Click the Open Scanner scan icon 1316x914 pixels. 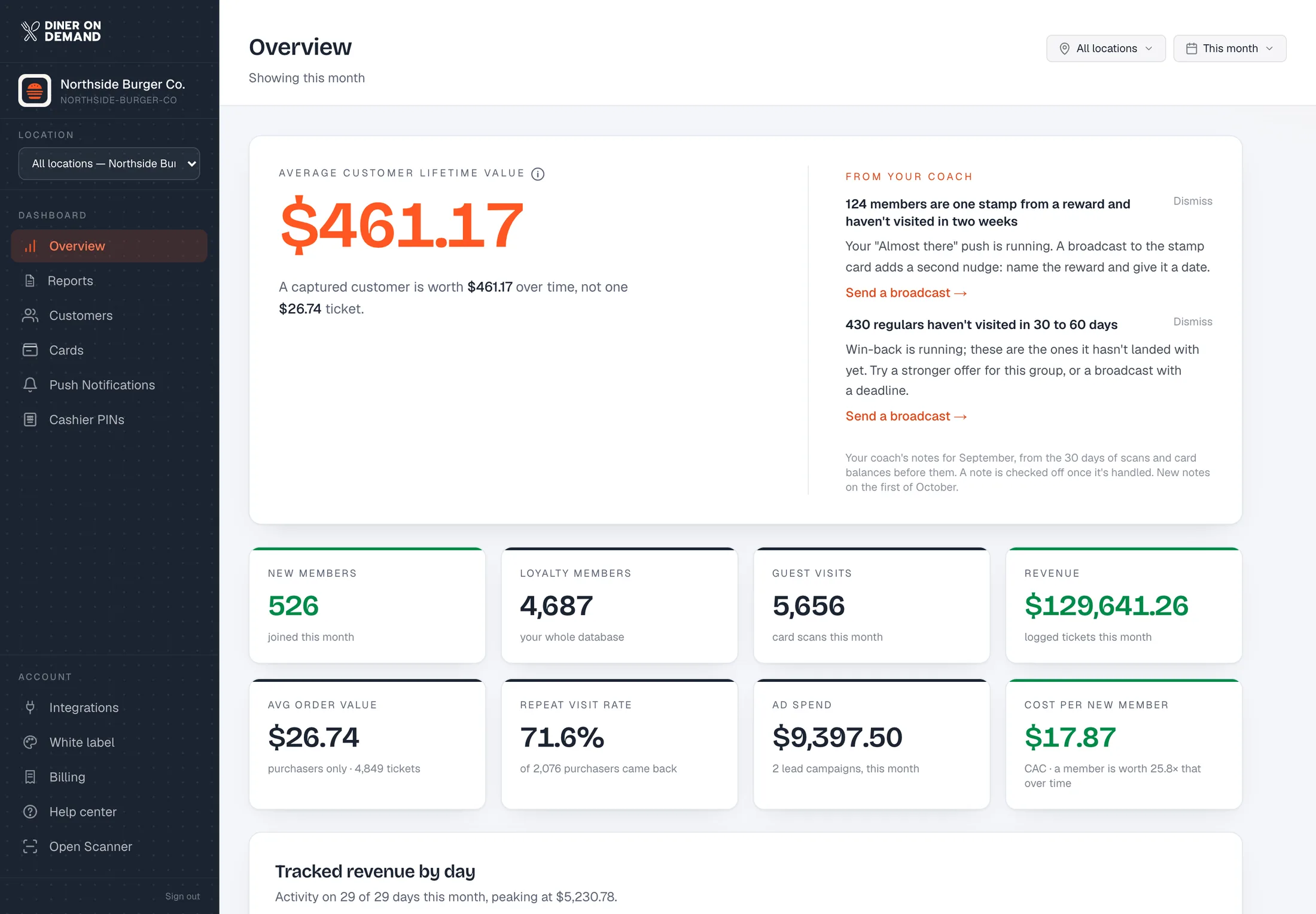(x=30, y=846)
